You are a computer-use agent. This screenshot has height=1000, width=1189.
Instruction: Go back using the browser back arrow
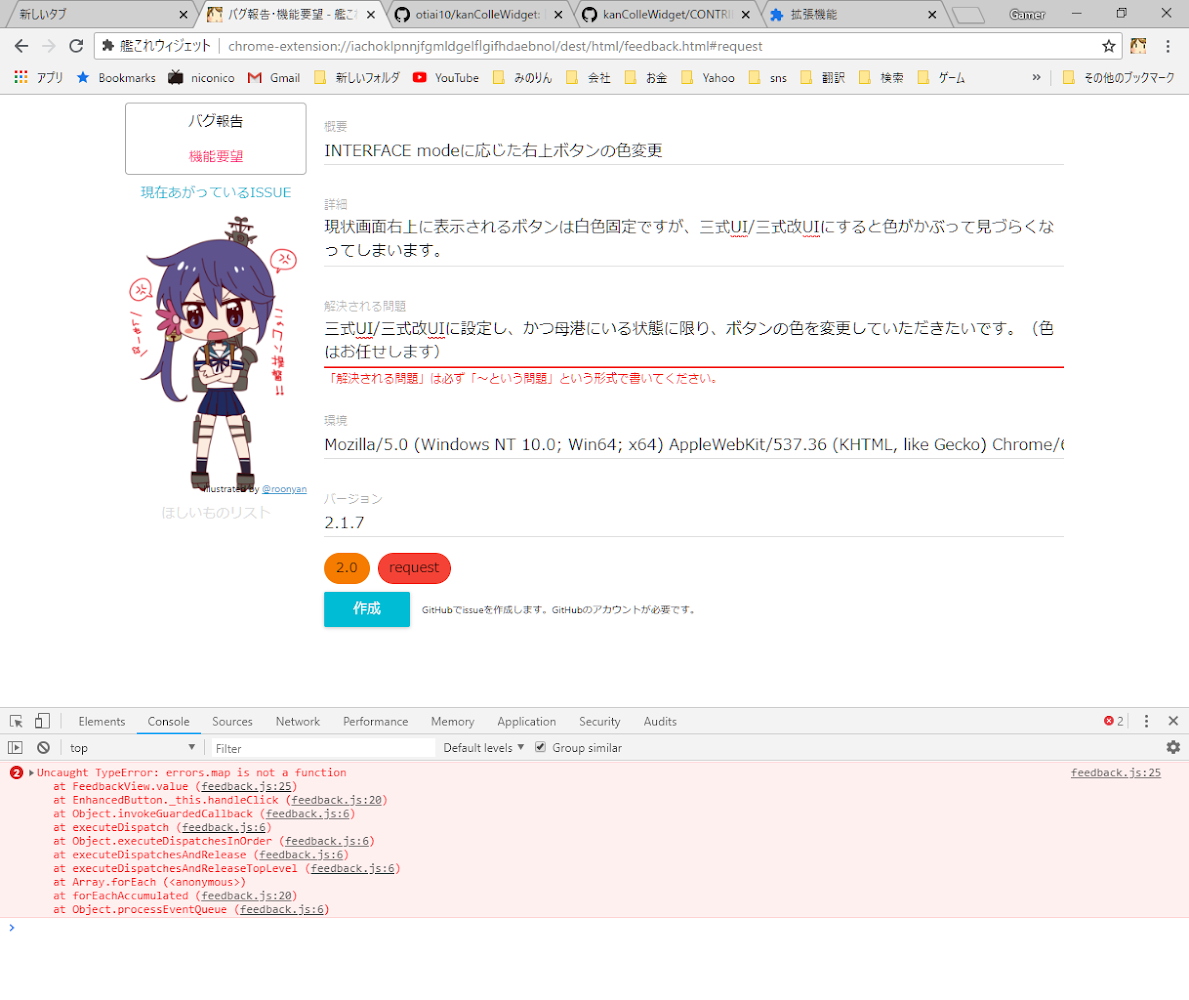(x=21, y=46)
